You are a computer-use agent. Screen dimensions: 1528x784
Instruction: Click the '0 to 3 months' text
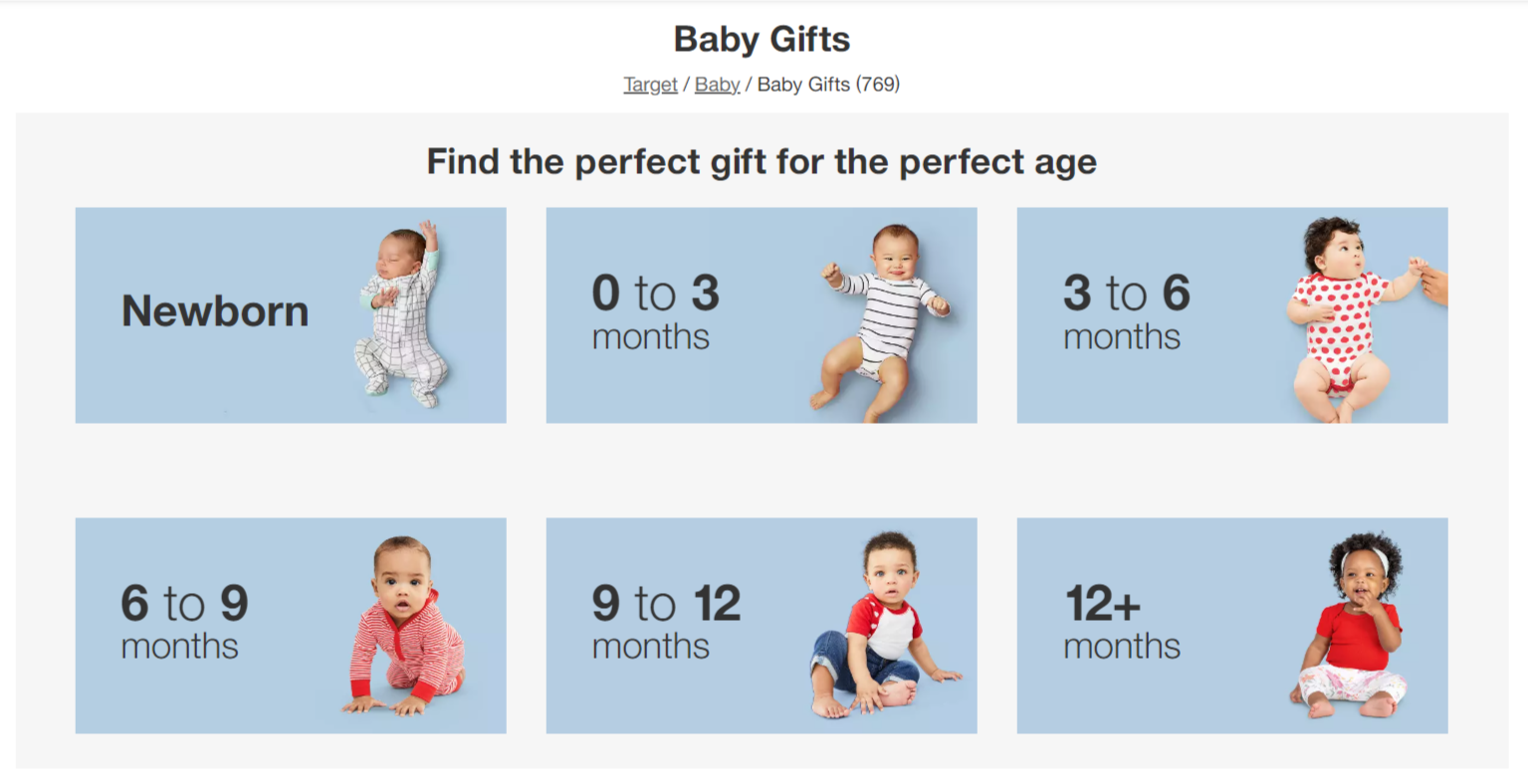tap(655, 311)
